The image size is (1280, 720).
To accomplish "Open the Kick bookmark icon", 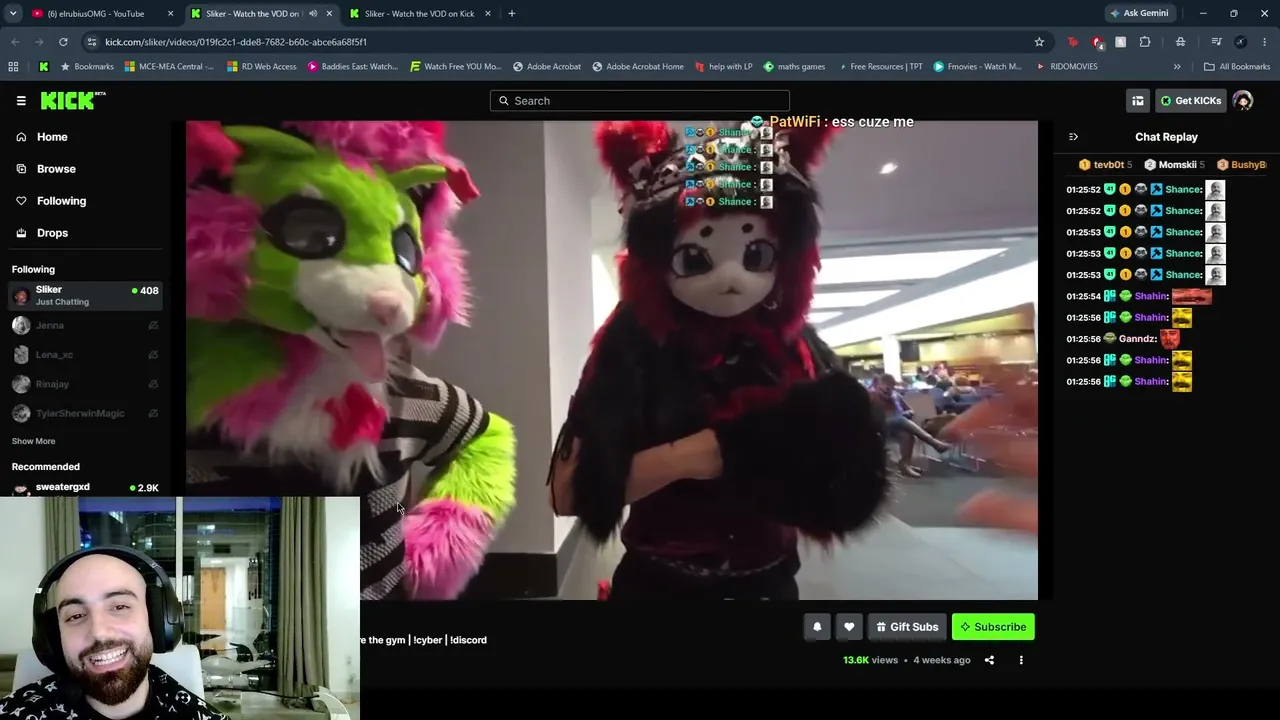I will pyautogui.click(x=44, y=67).
